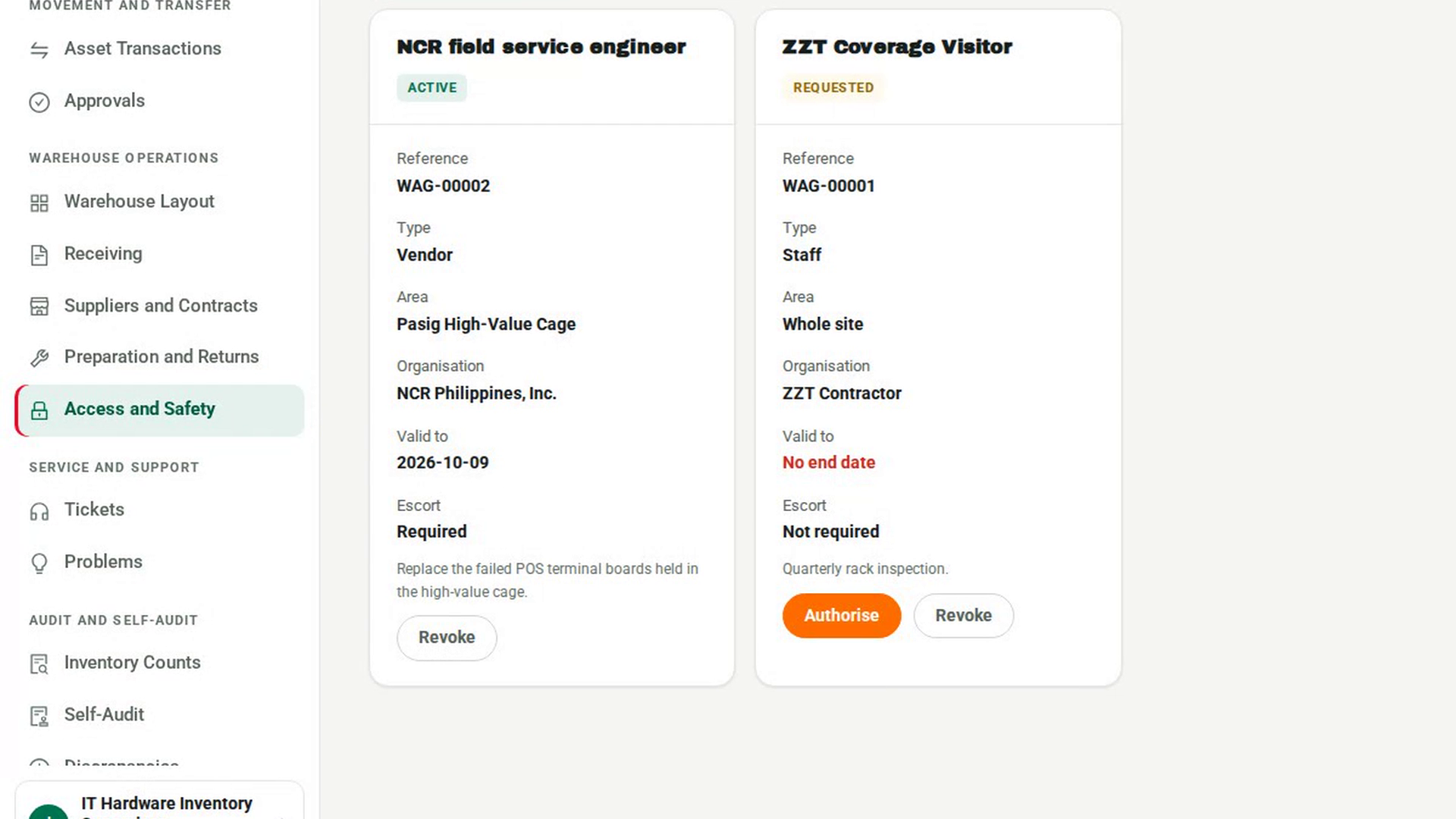Revoke the NCR field service engineer grant
The height and width of the screenshot is (819, 1456).
(447, 637)
